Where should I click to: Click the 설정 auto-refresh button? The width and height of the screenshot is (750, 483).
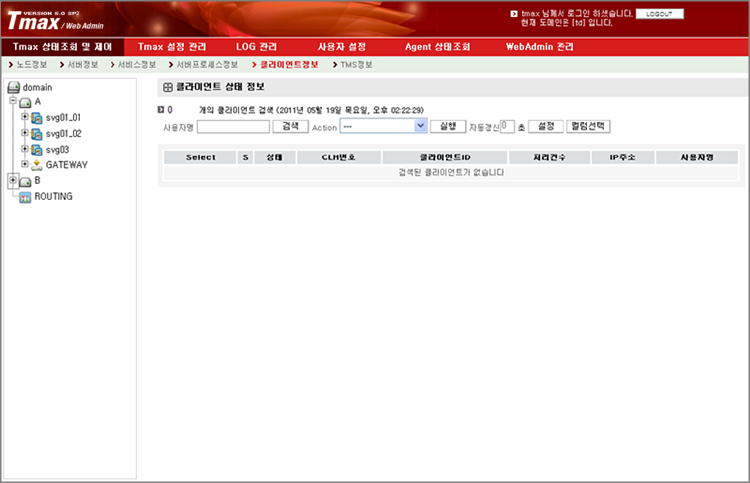pyautogui.click(x=546, y=126)
